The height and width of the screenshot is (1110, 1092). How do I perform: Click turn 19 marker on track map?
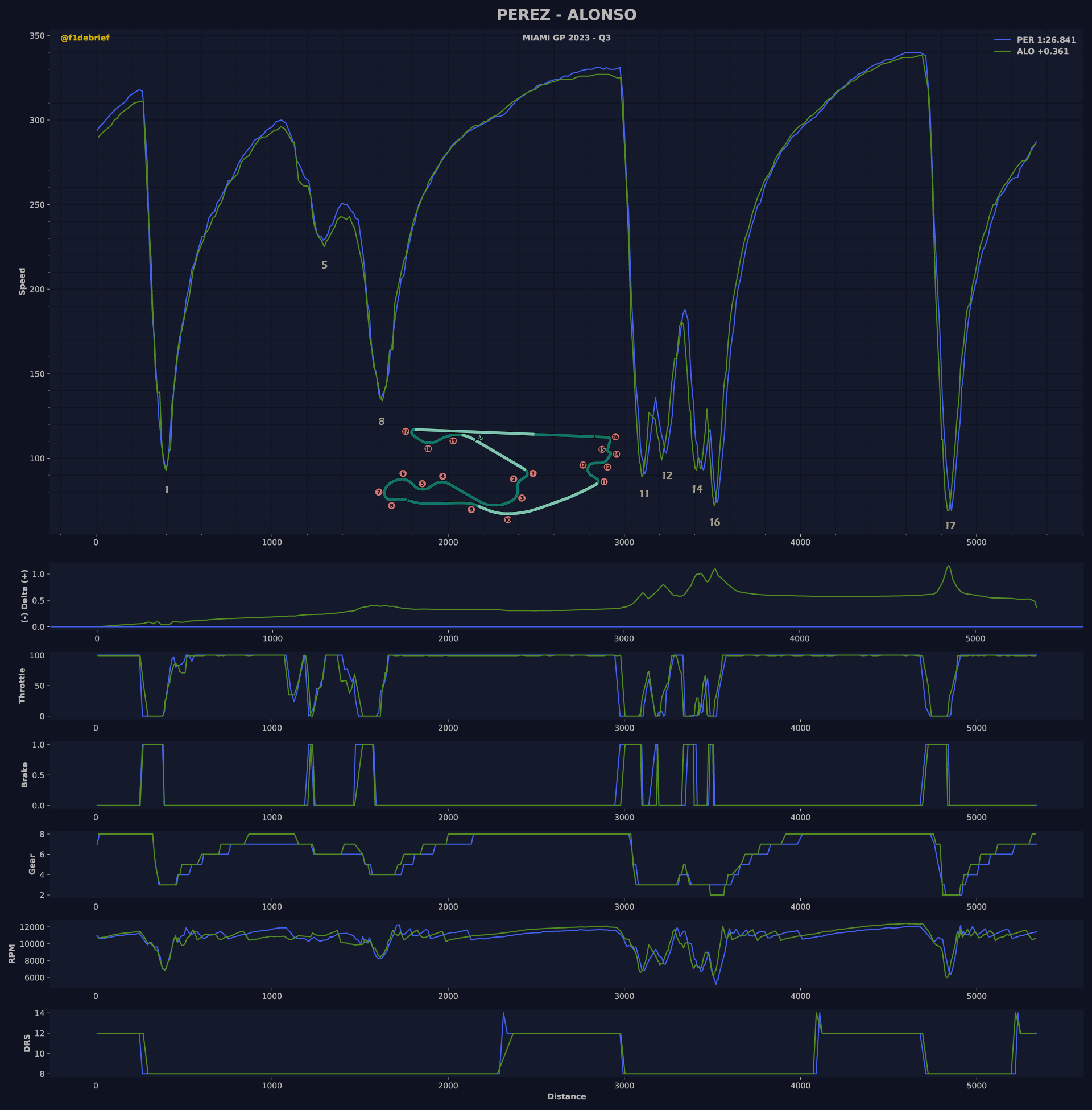(453, 441)
